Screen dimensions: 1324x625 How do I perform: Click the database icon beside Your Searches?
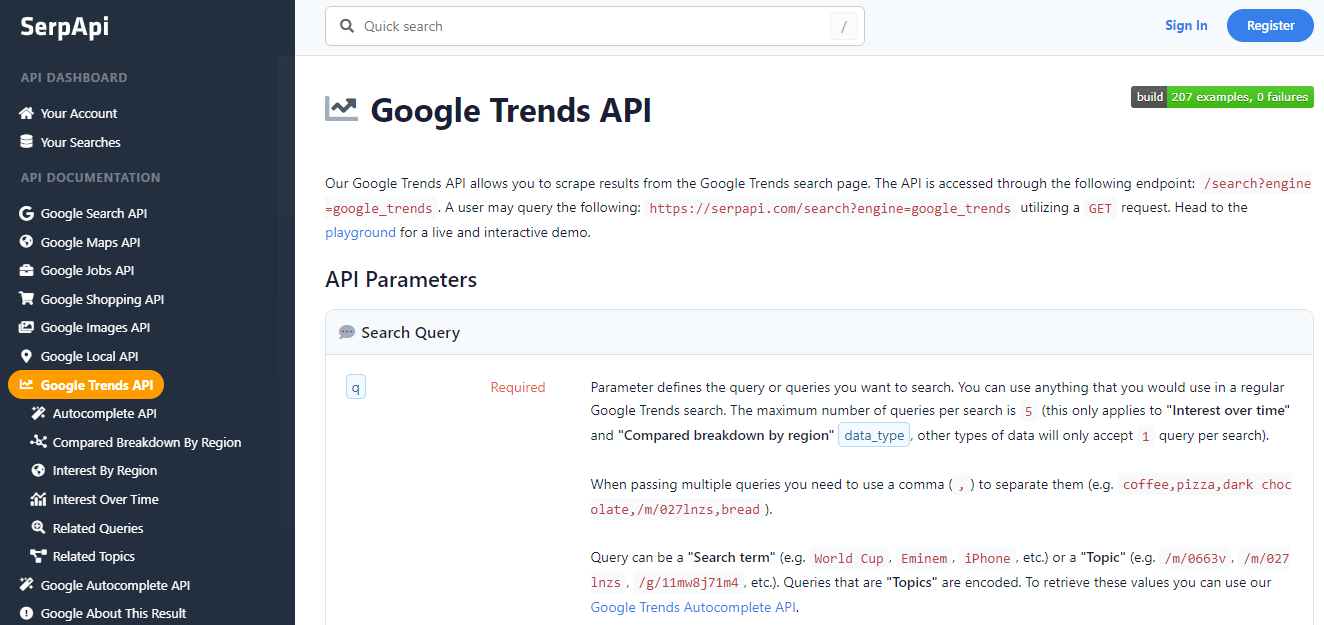point(27,142)
